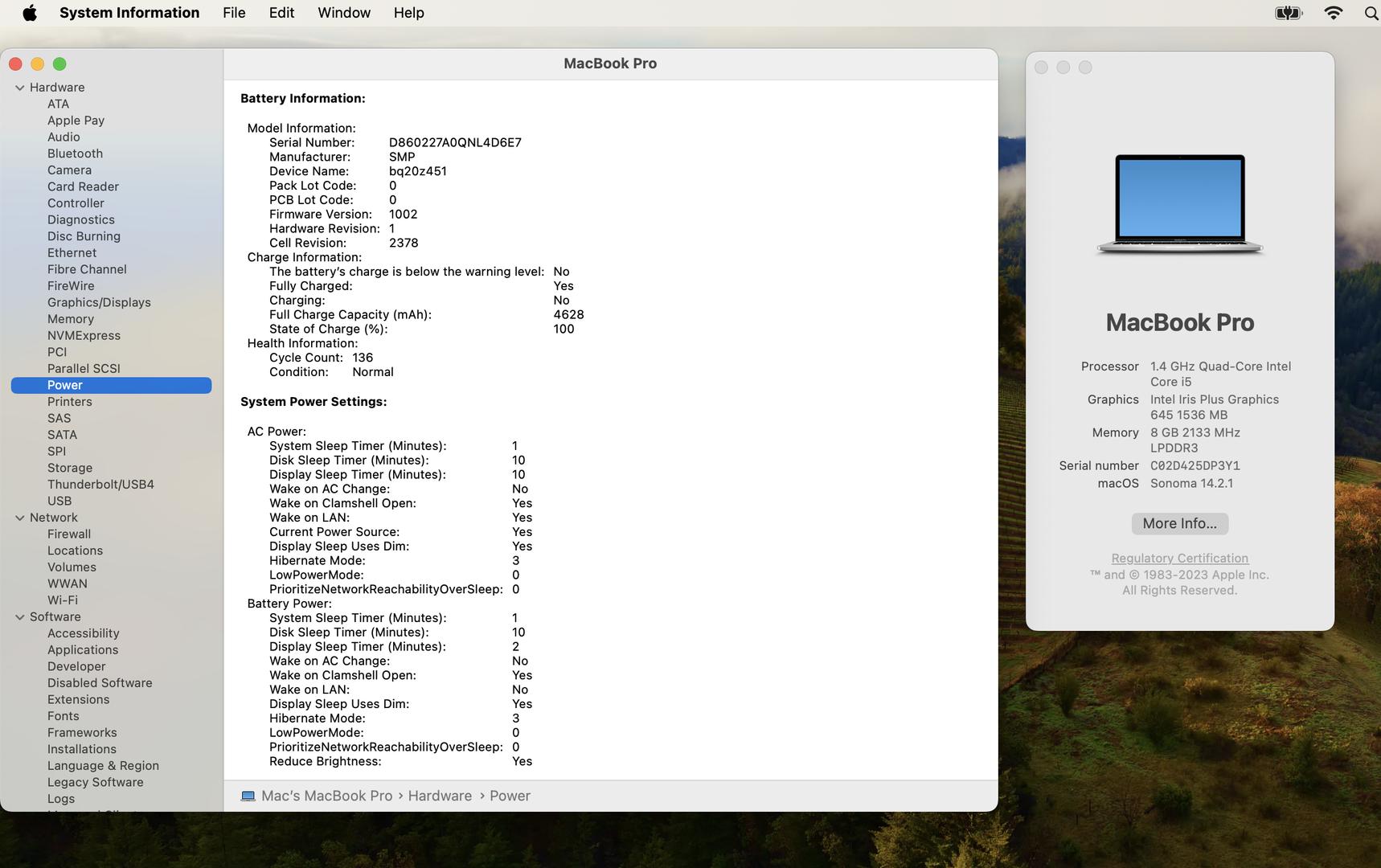
Task: Select Accessibility under Software
Action: (x=83, y=633)
